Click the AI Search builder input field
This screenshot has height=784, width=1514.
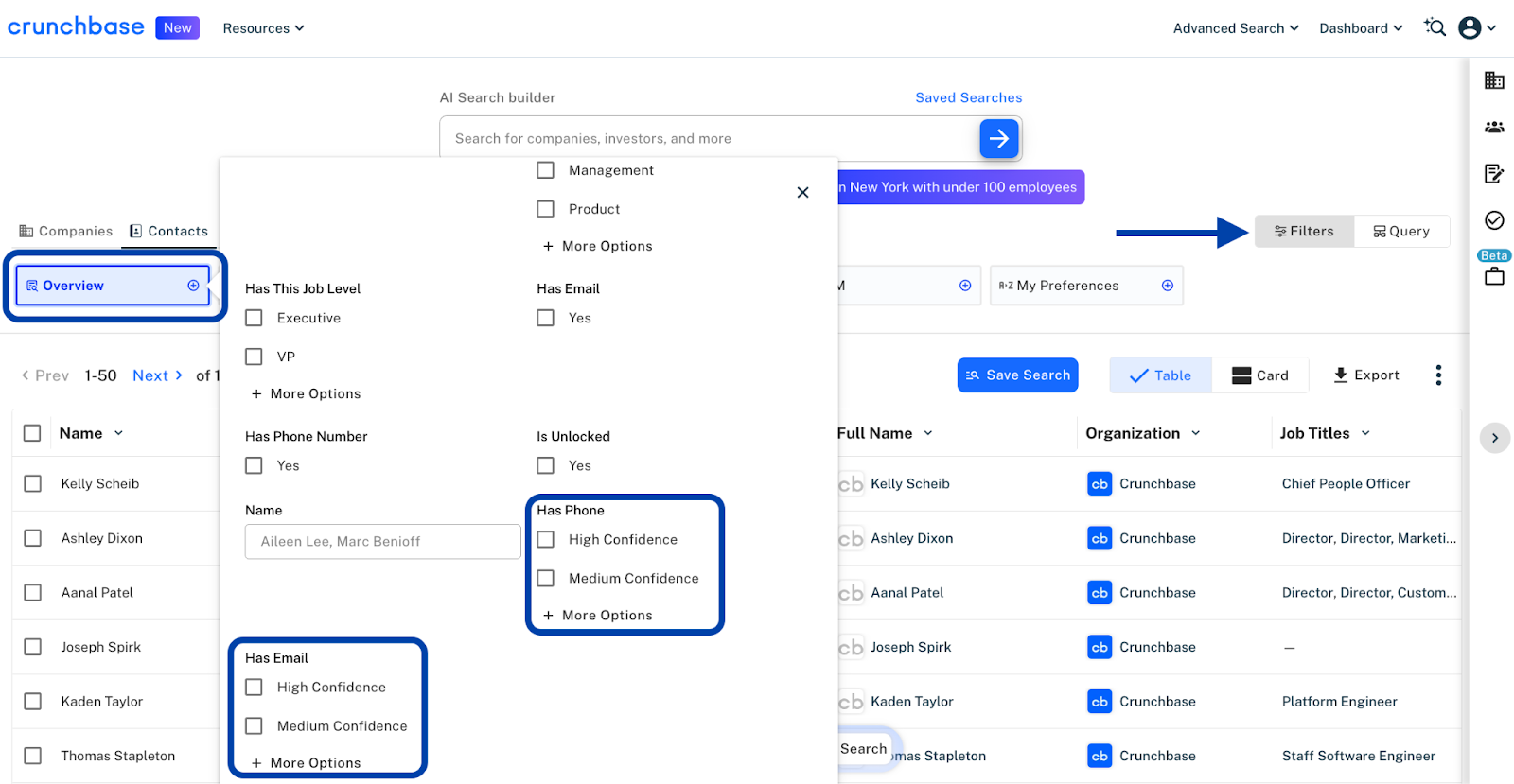(710, 138)
